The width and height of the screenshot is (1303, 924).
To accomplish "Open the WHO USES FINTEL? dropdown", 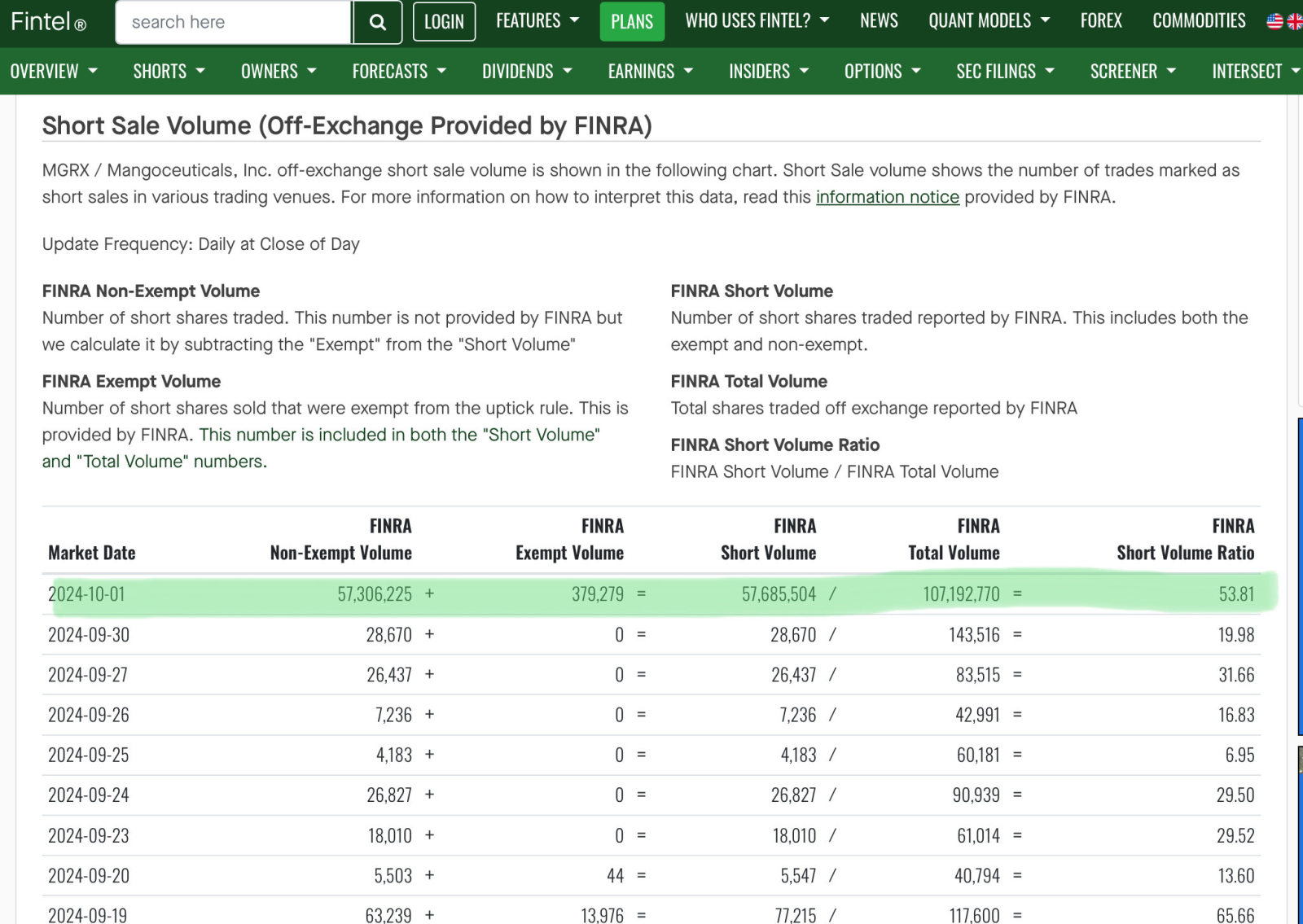I will pyautogui.click(x=757, y=20).
